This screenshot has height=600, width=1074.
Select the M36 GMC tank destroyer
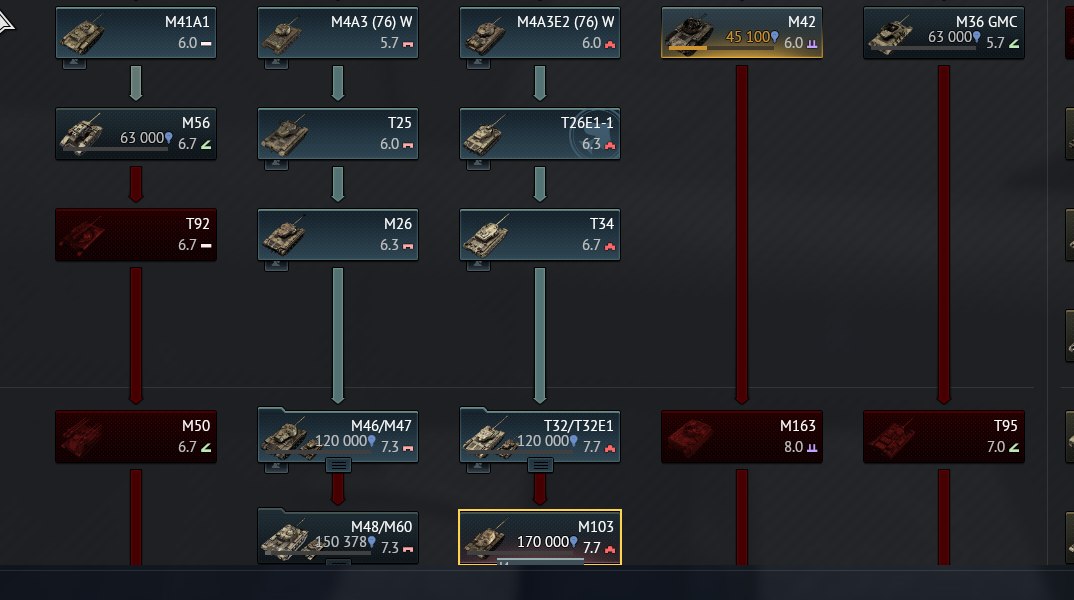[x=944, y=32]
